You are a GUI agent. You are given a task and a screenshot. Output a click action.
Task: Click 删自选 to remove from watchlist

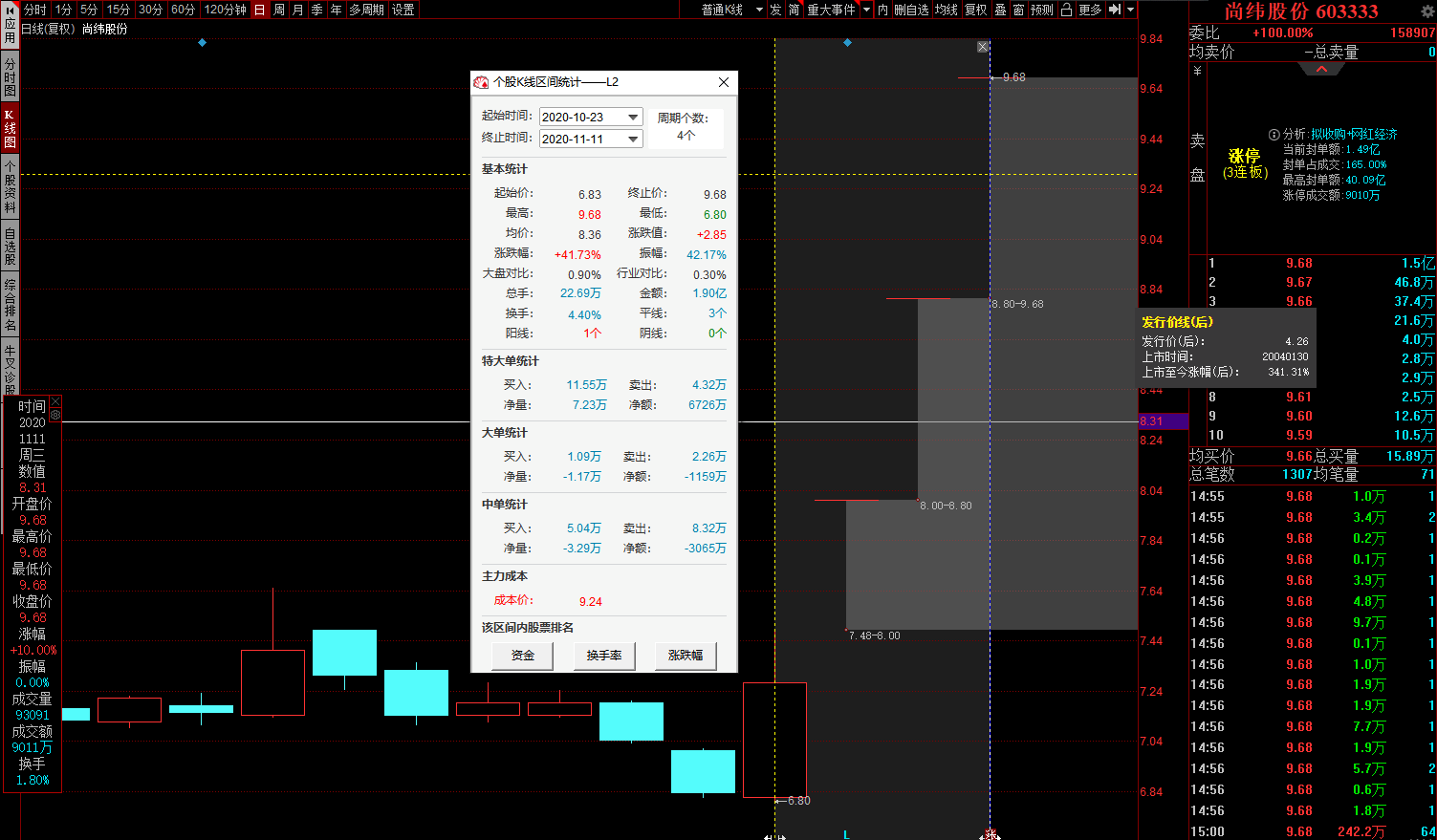[911, 10]
